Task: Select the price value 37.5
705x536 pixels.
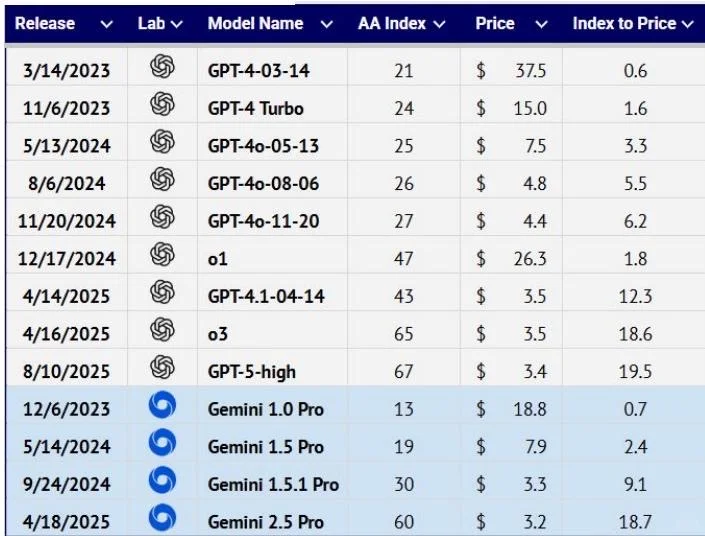Action: click(531, 71)
